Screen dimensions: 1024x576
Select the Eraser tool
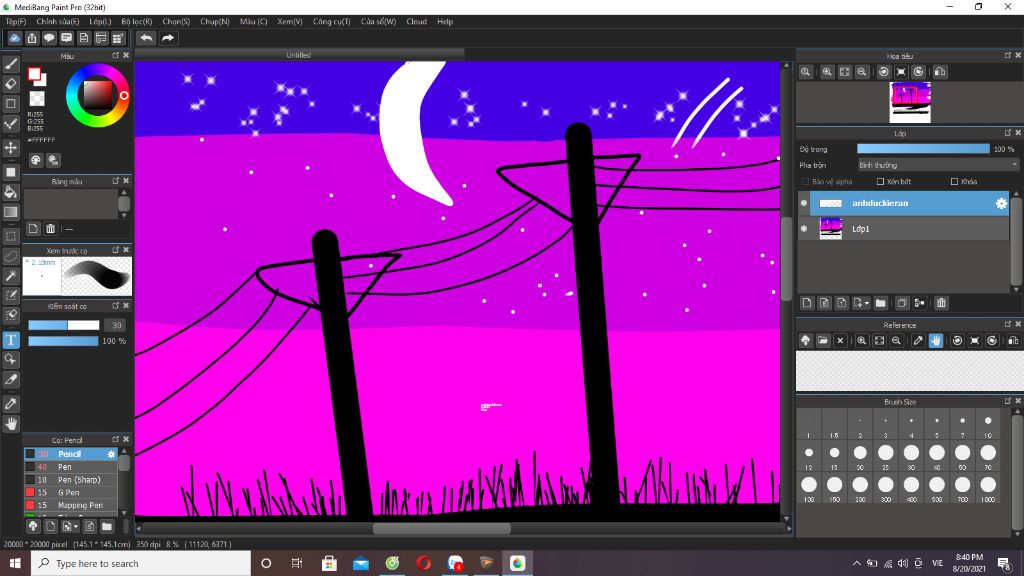pos(10,84)
